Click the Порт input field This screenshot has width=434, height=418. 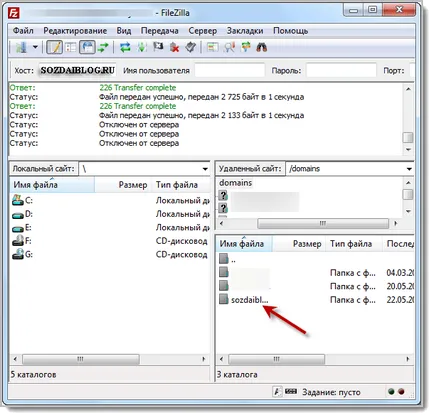(412, 70)
